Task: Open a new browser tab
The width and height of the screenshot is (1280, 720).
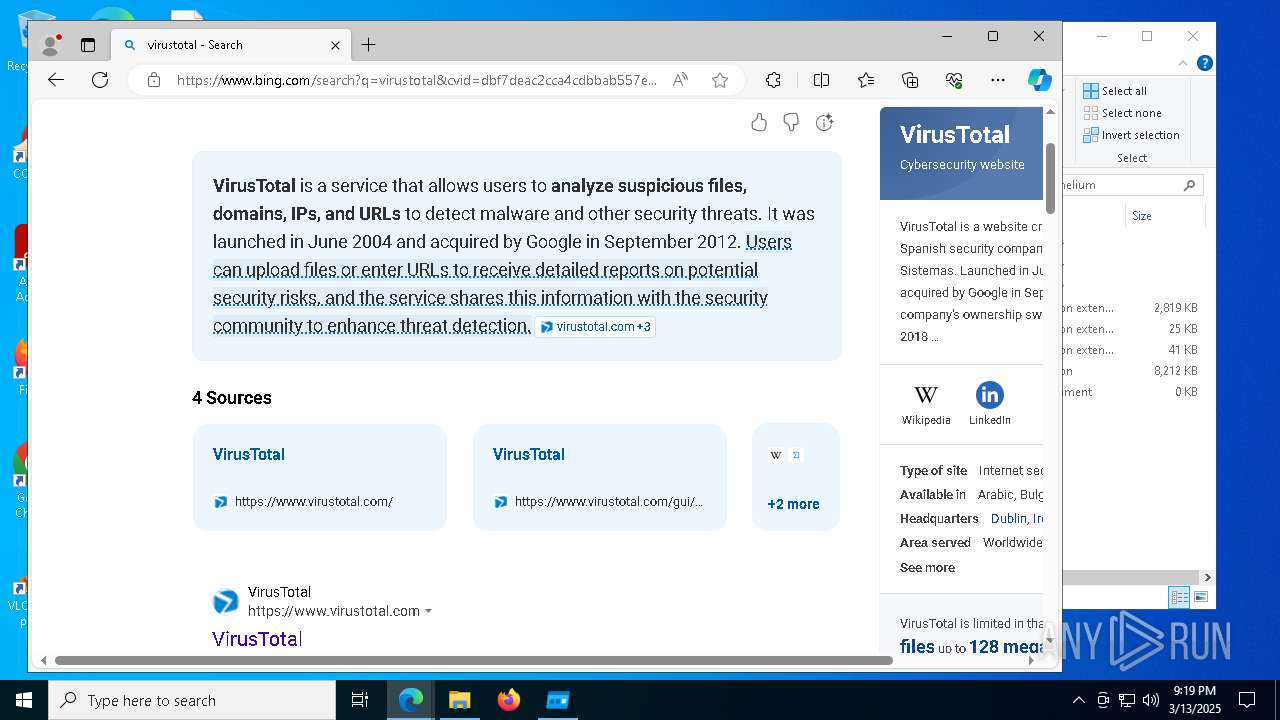Action: pyautogui.click(x=368, y=45)
